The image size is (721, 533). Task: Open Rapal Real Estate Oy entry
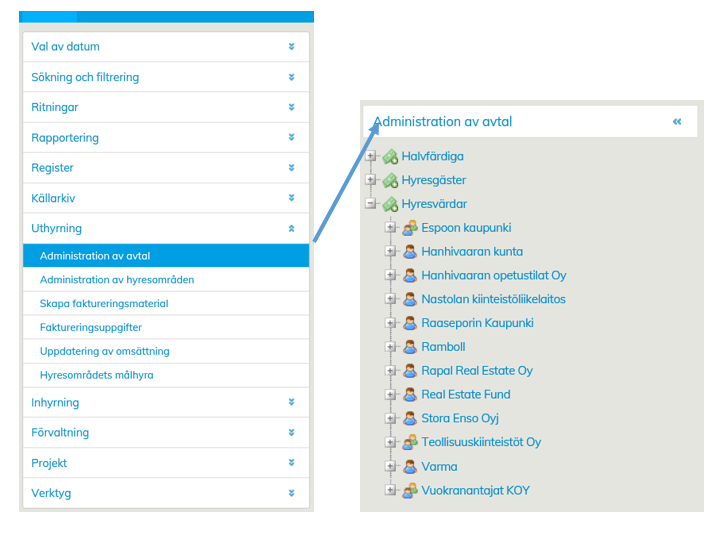pos(476,371)
